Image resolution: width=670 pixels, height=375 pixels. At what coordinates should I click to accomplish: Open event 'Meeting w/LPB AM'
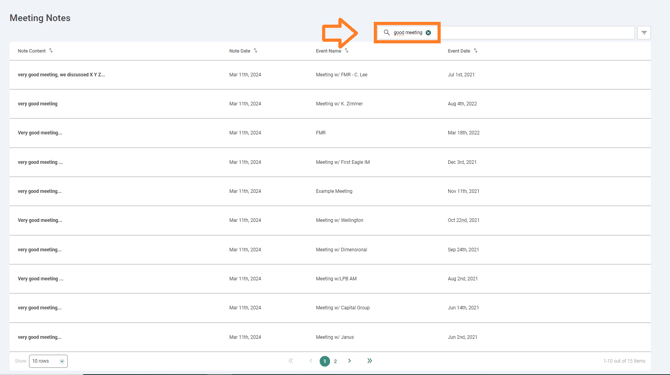click(336, 279)
